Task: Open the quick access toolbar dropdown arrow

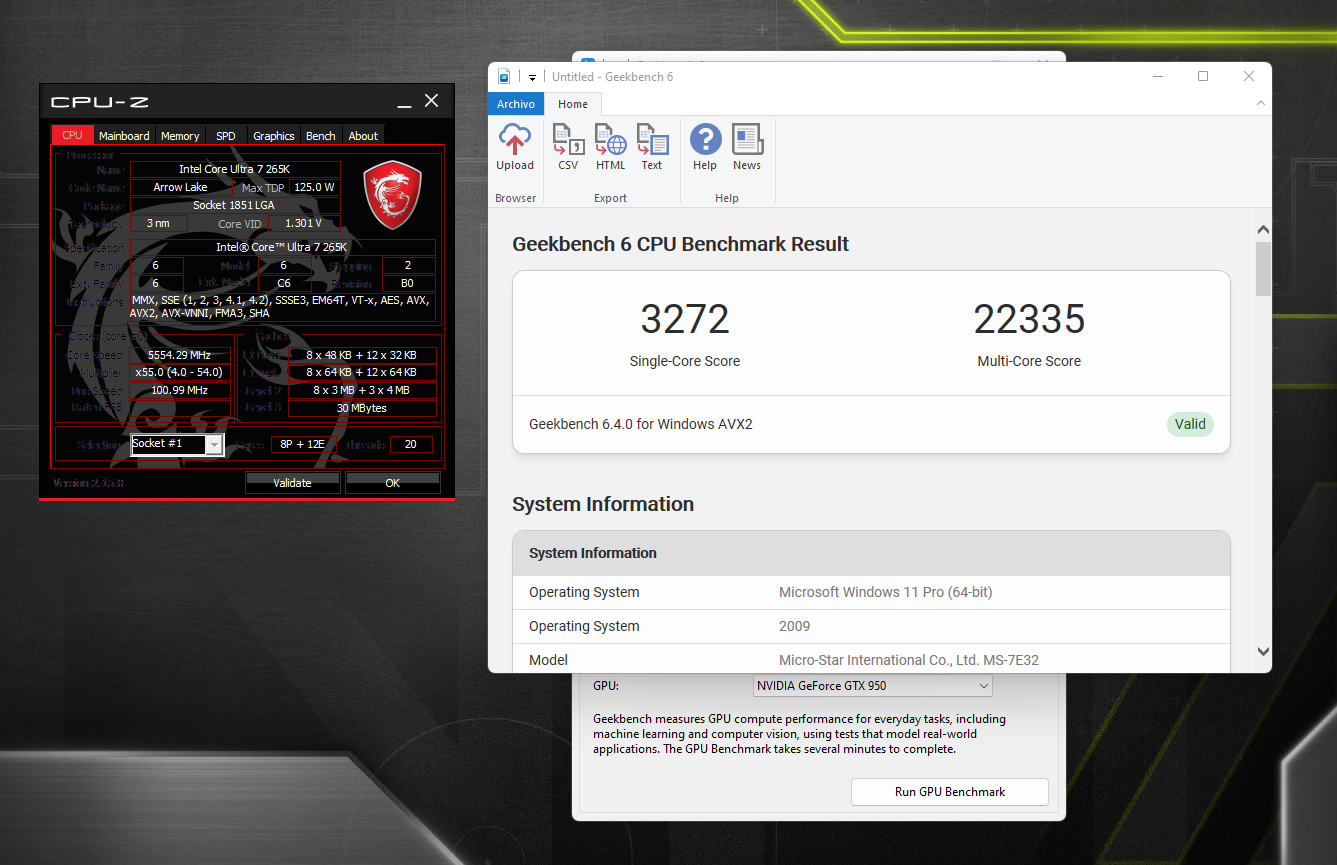Action: 533,77
